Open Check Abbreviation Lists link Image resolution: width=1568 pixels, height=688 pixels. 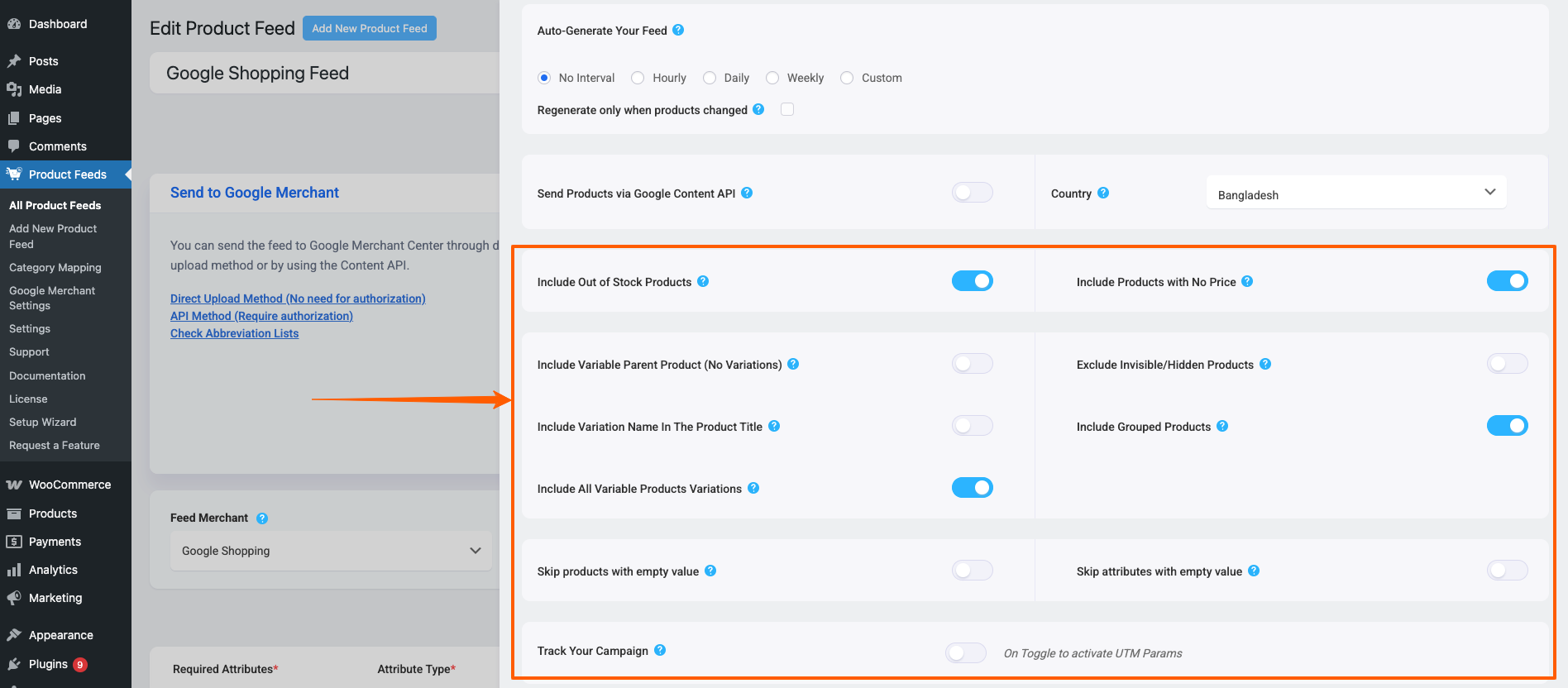[x=235, y=333]
